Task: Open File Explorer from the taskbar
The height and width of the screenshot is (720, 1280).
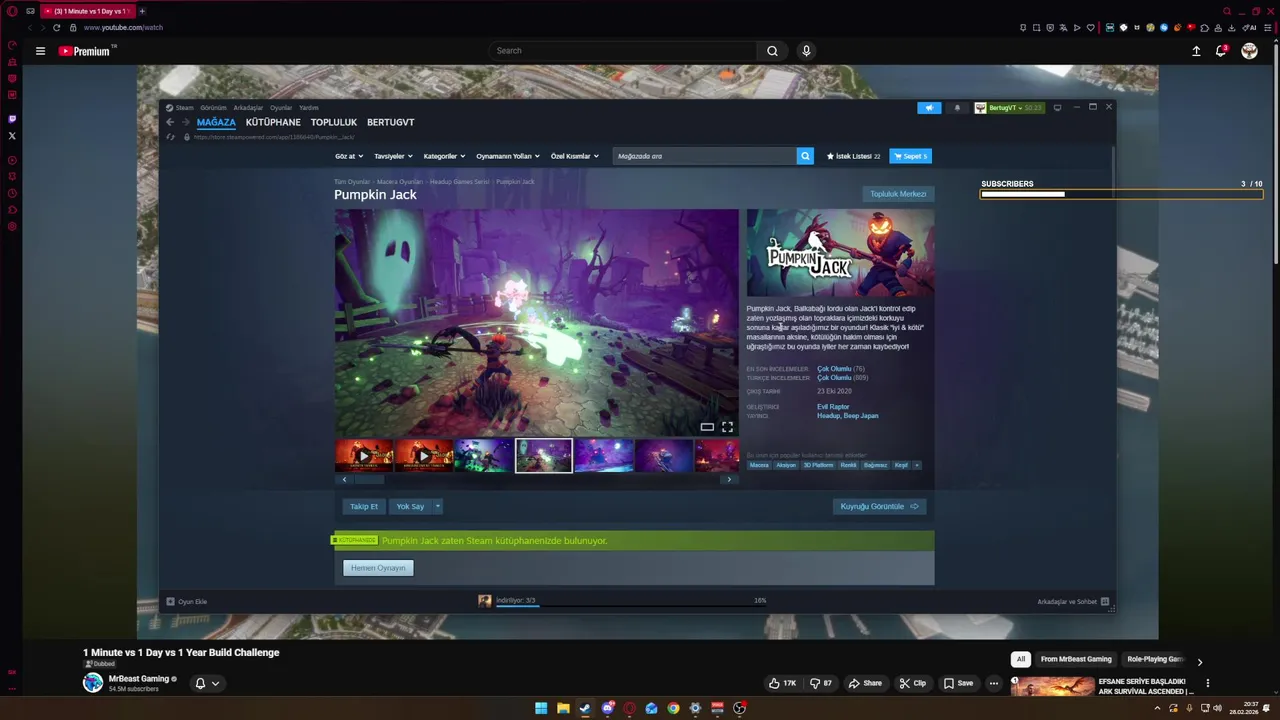Action: point(563,708)
